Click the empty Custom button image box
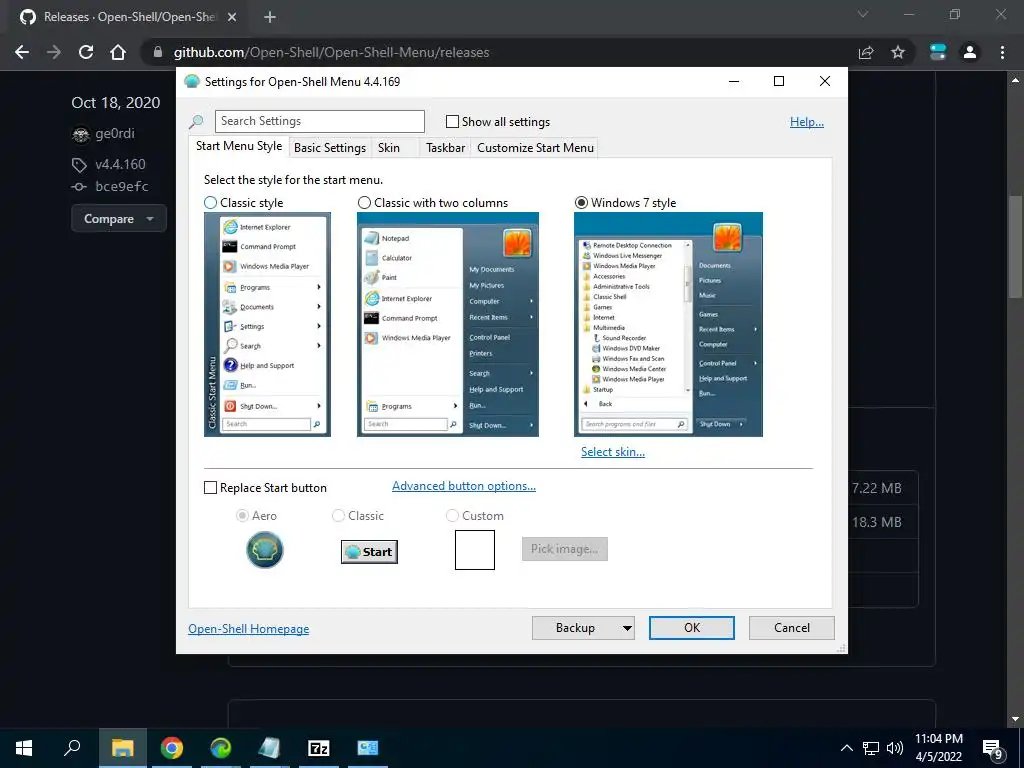 coord(475,550)
